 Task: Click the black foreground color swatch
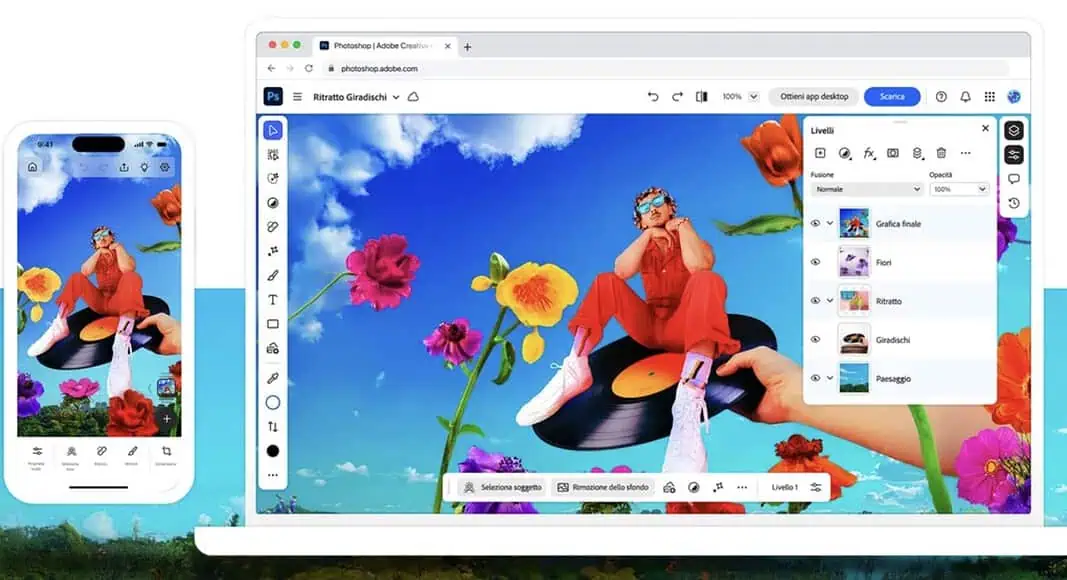click(x=272, y=451)
